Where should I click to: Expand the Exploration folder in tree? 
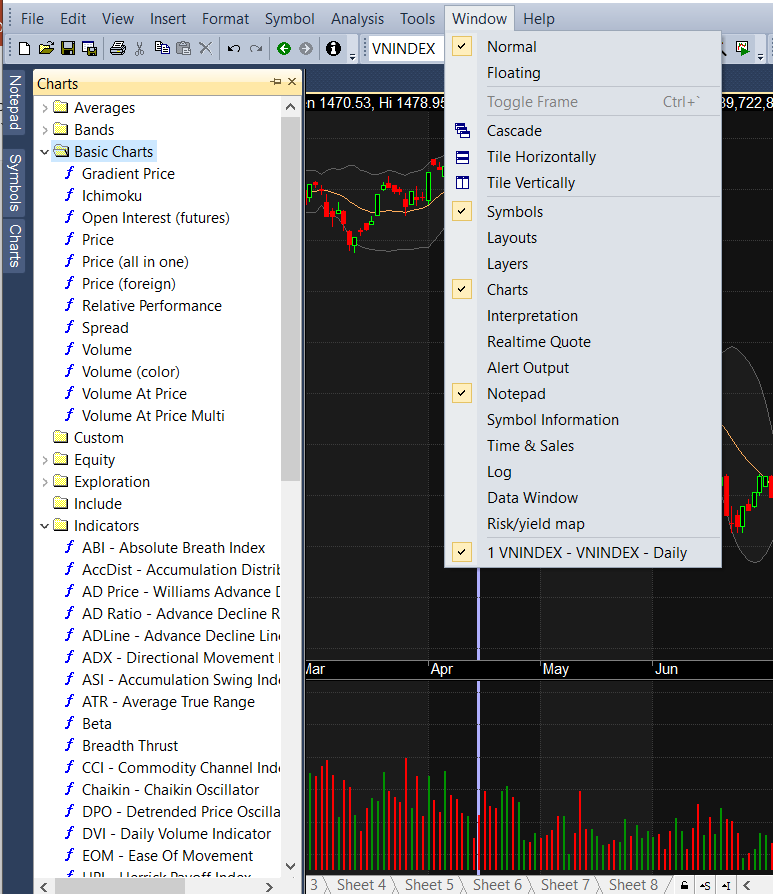coord(44,482)
